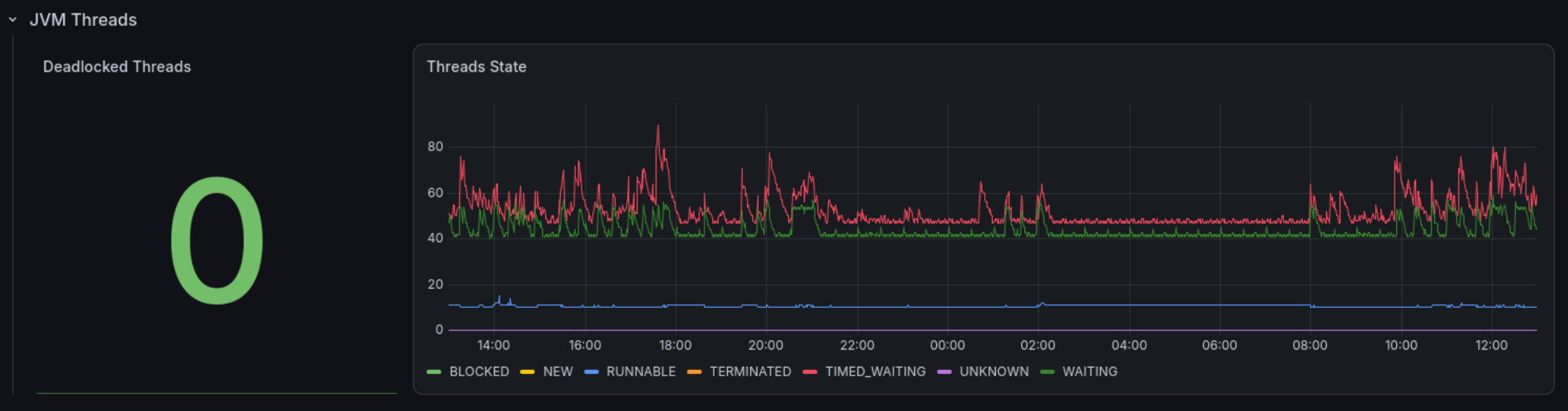This screenshot has height=411, width=1568.
Task: Click the 10:00 time axis label
Action: click(1401, 346)
